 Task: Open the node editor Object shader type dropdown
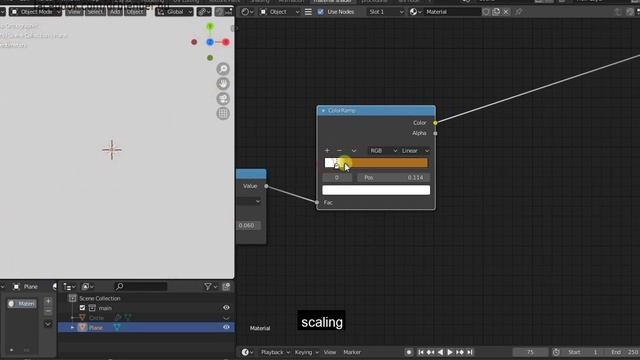pos(280,12)
